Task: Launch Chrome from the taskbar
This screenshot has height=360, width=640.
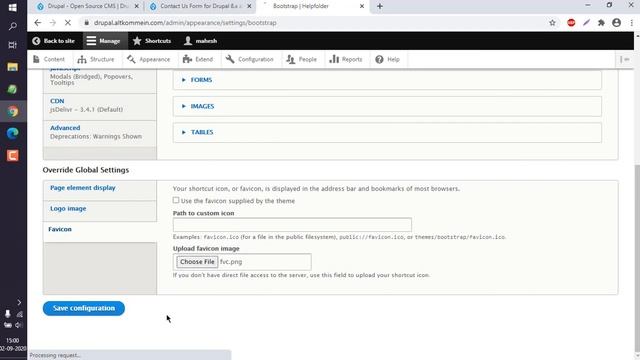Action: click(13, 111)
